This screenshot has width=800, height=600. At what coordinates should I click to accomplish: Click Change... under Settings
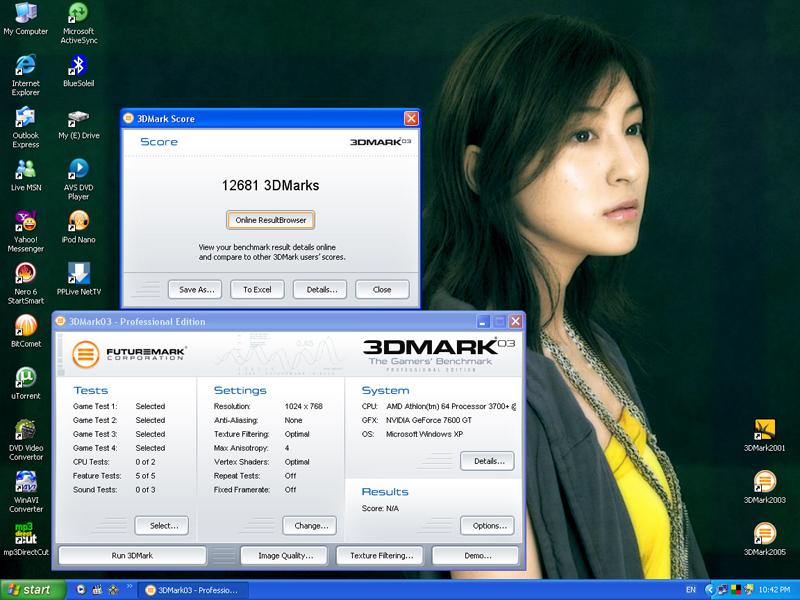pos(310,526)
